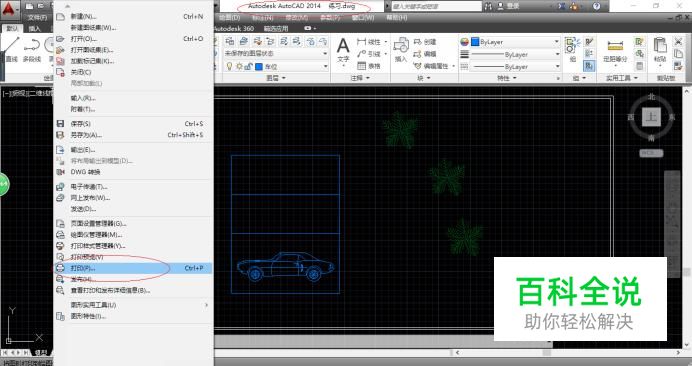Choose Close (关闭) from the menu

(133, 72)
